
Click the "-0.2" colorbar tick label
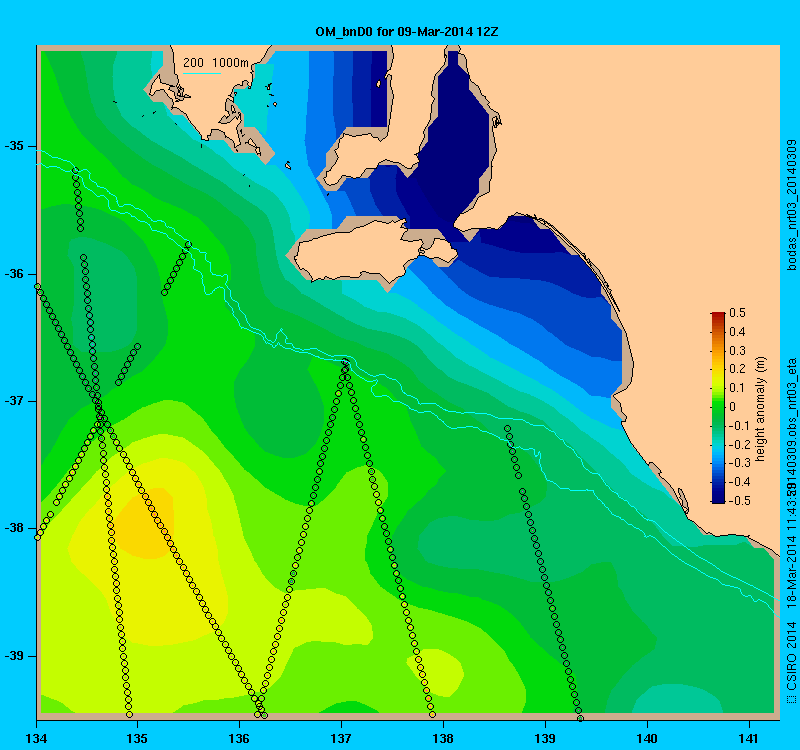click(739, 444)
